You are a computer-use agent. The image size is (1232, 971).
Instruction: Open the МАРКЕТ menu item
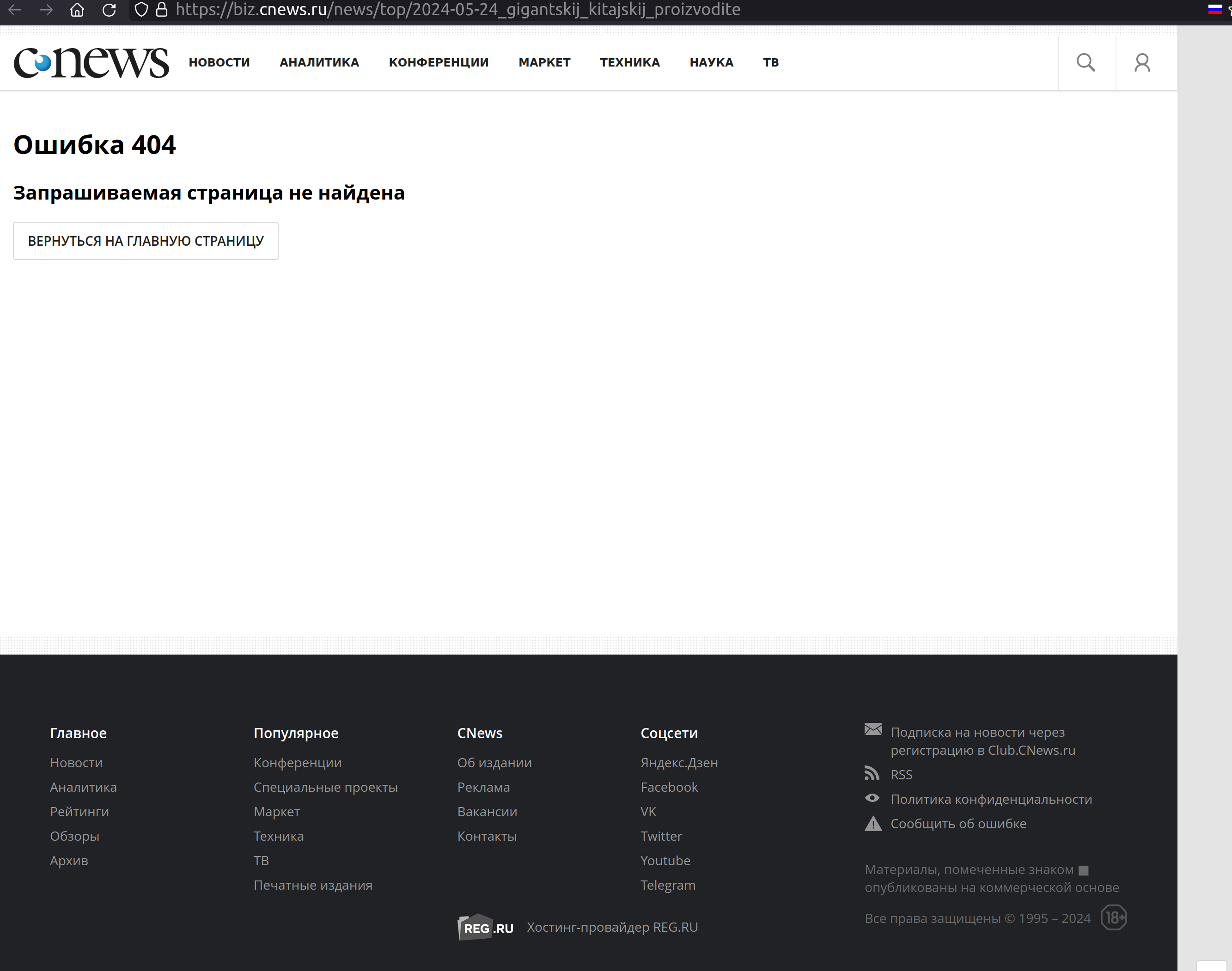[x=544, y=62]
